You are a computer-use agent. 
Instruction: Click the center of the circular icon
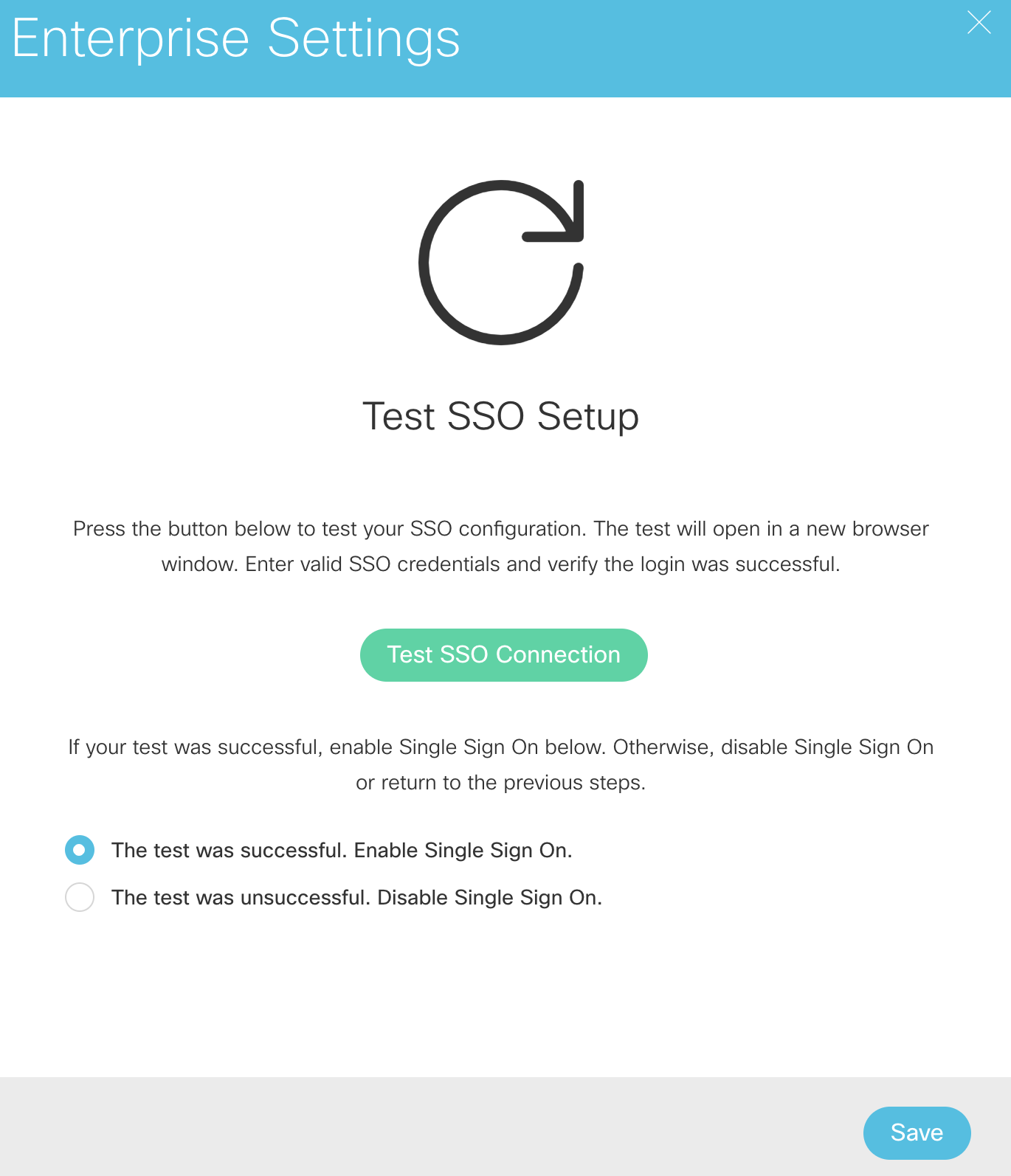click(x=502, y=262)
